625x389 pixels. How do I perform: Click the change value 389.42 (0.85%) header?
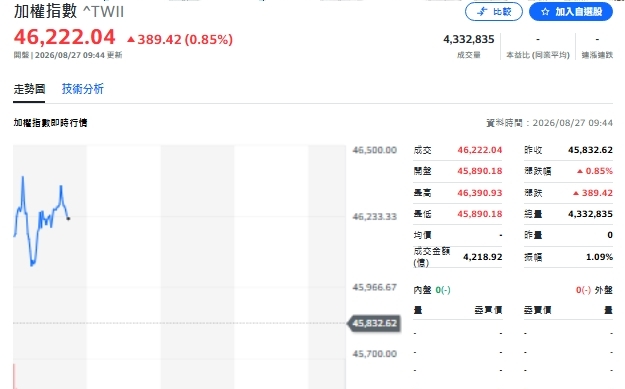coord(180,39)
